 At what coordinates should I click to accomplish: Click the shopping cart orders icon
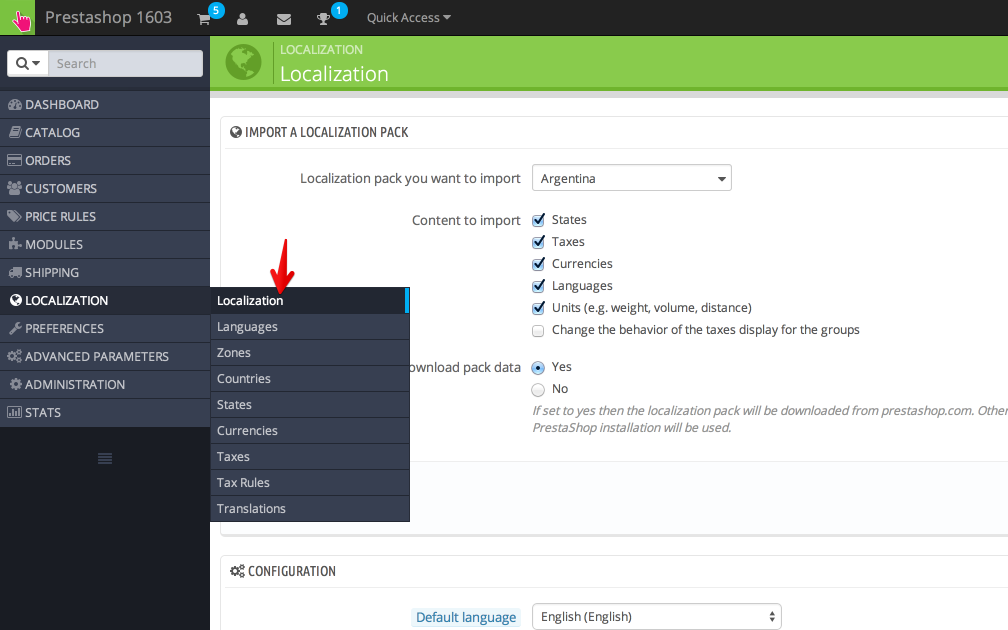(x=204, y=19)
